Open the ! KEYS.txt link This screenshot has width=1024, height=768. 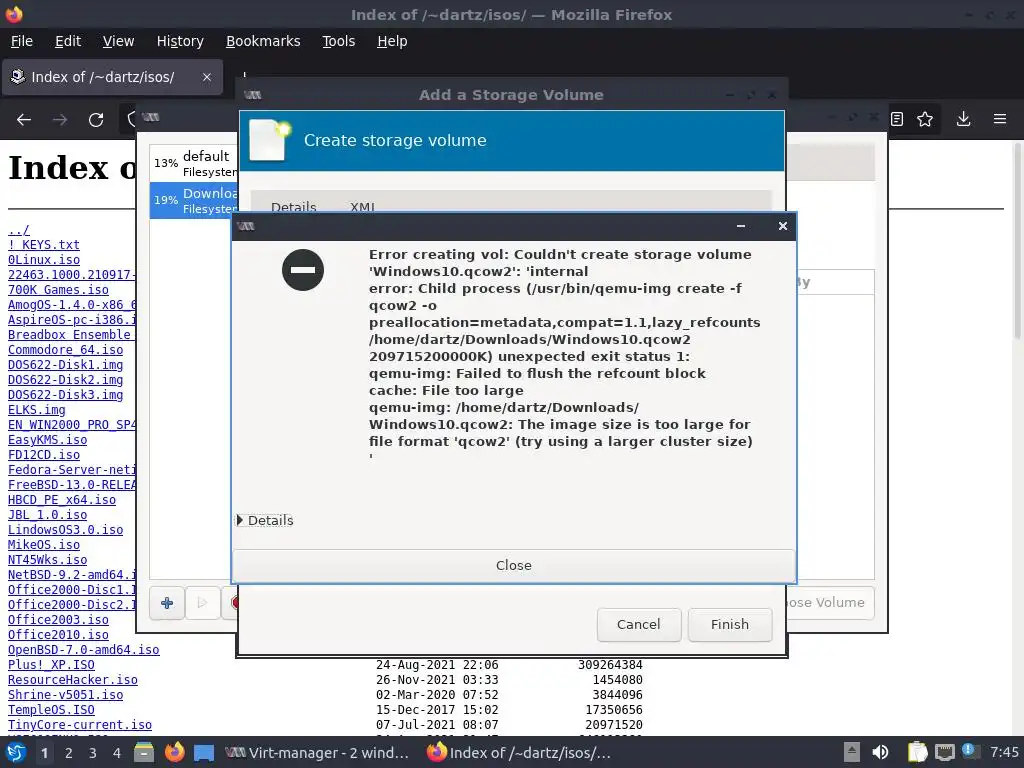pos(44,245)
